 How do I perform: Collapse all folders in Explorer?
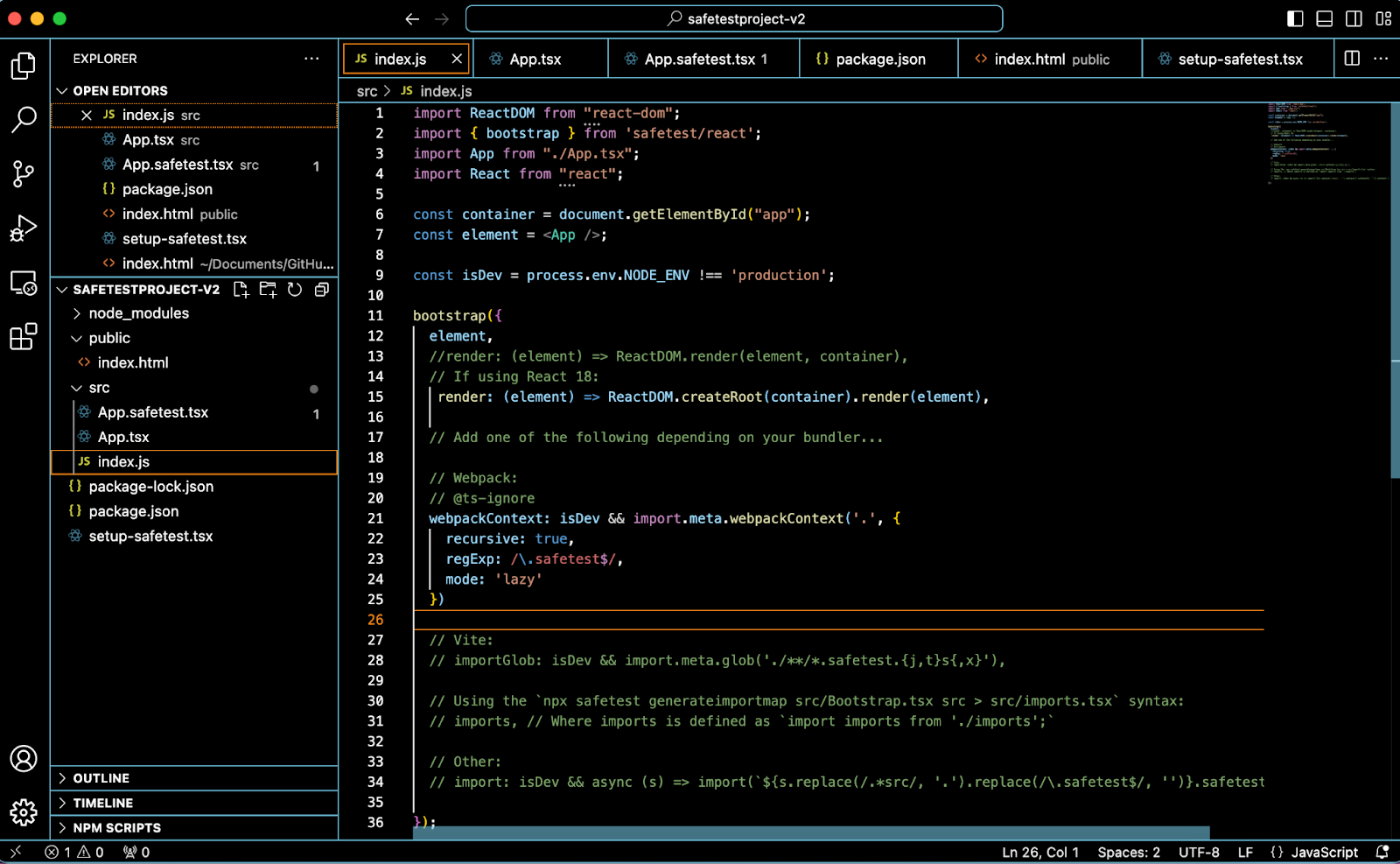coord(322,290)
